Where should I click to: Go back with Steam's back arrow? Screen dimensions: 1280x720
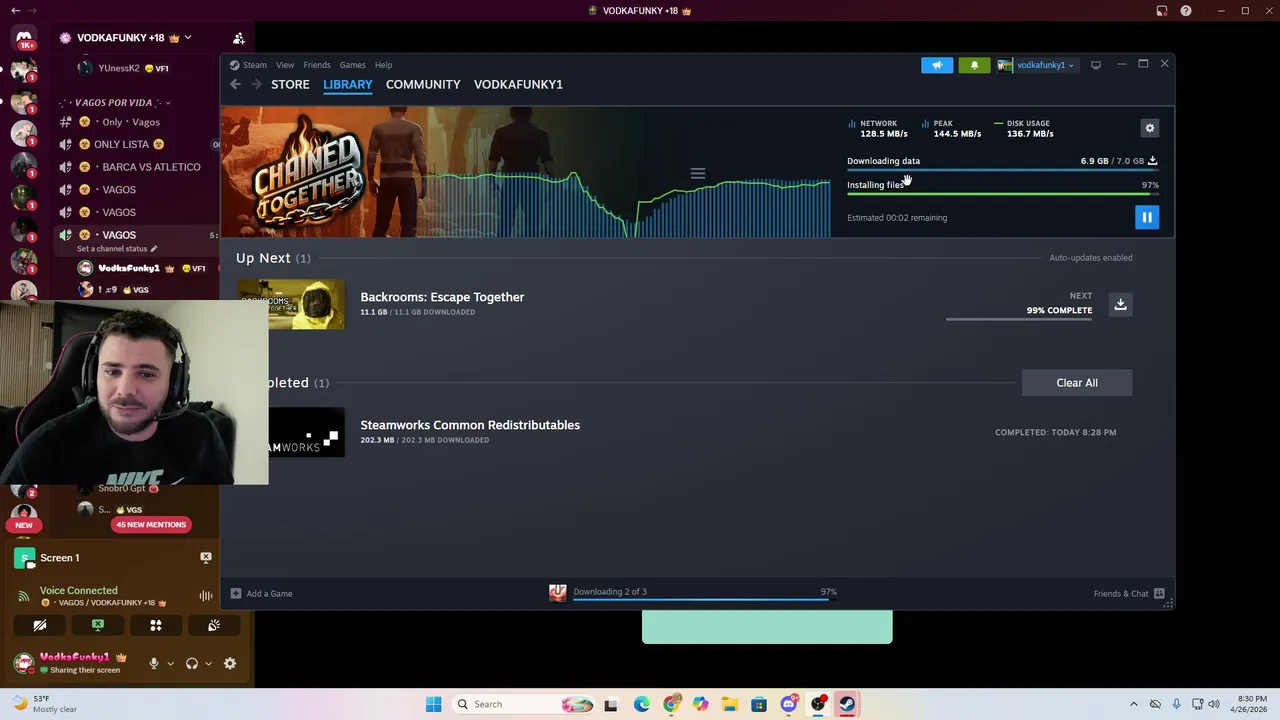click(235, 85)
